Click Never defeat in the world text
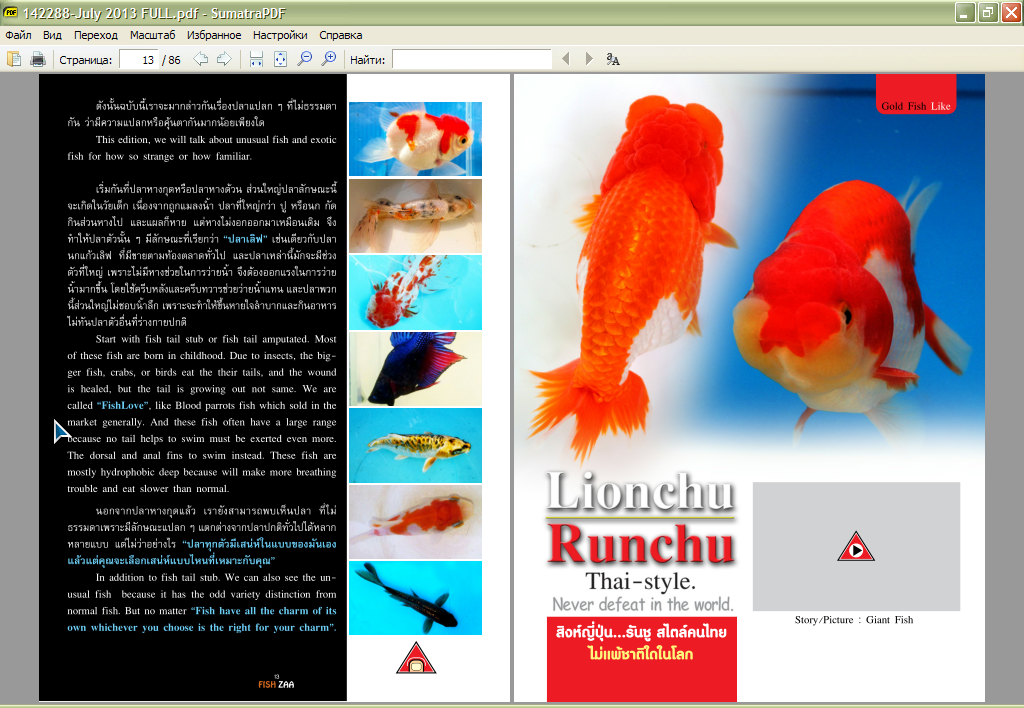The width and height of the screenshot is (1024, 708). (x=643, y=604)
